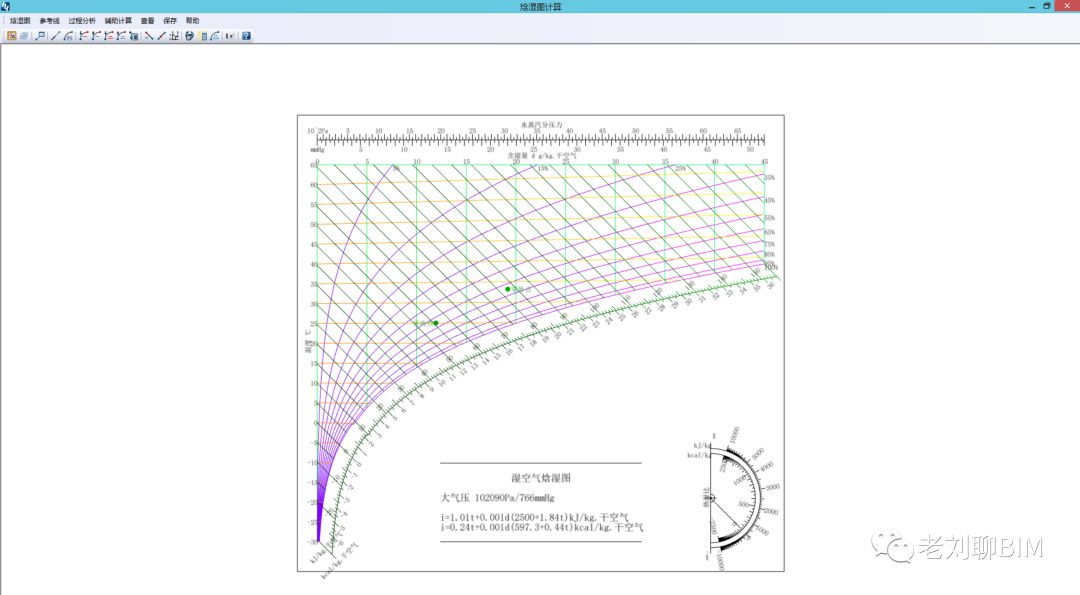The width and height of the screenshot is (1080, 595).
Task: Restore down the 焓湿图计算 window
Action: (x=1047, y=6)
